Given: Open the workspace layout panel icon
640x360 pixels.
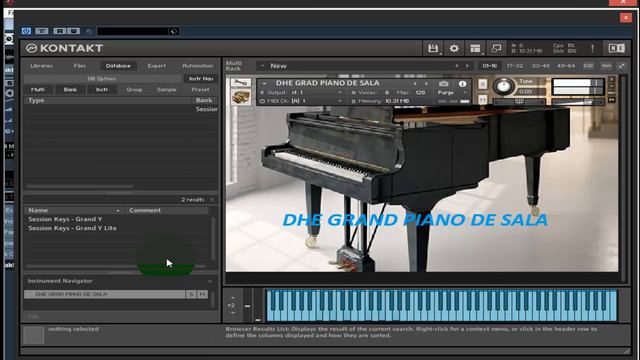Looking at the screenshot, I should (x=475, y=48).
